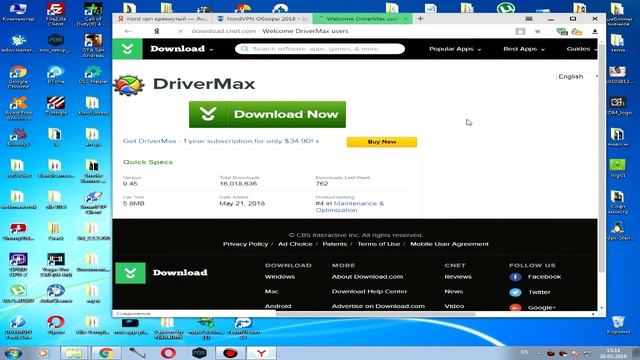
Task: Click the horizontal scrollbar at page bottom
Action: tap(376, 314)
